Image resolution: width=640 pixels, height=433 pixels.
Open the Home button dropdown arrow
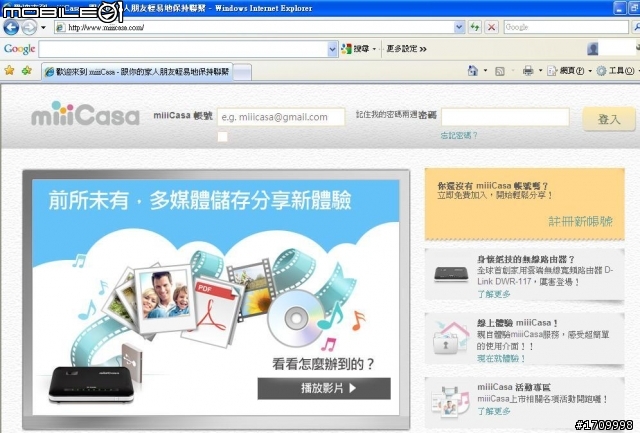point(485,71)
